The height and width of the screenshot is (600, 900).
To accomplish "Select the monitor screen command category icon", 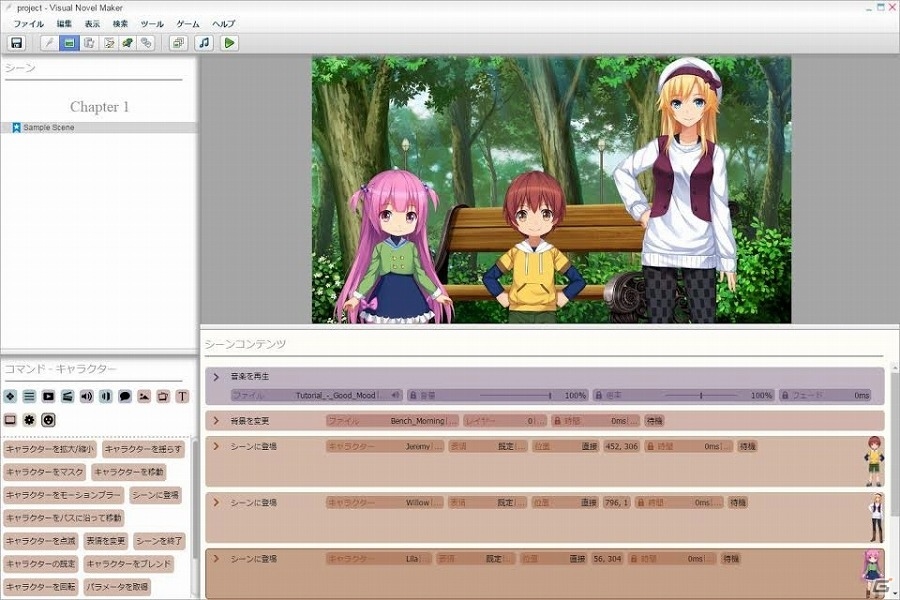I will pos(10,420).
